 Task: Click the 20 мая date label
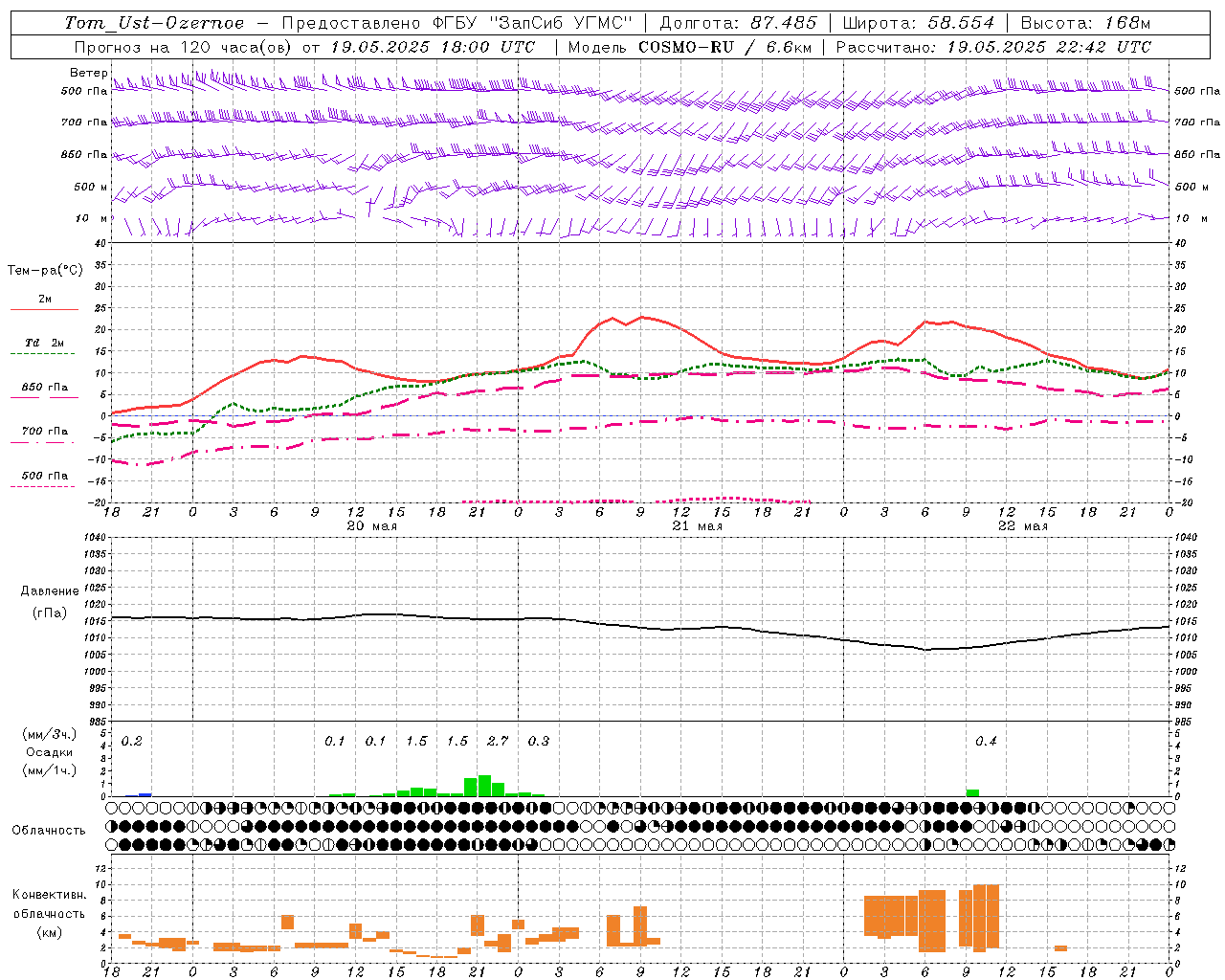(x=371, y=526)
